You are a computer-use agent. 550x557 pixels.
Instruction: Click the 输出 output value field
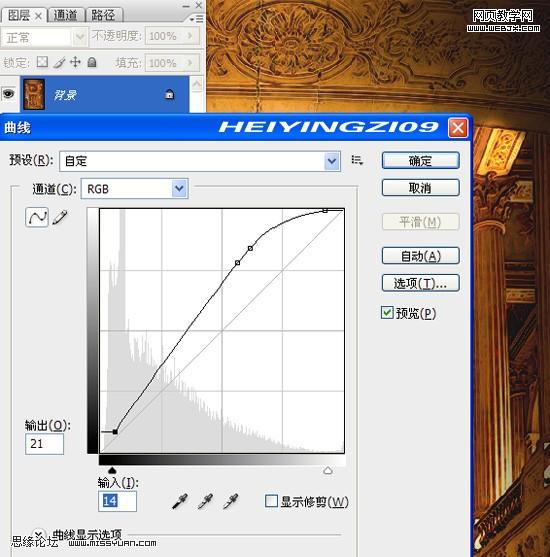(44, 444)
